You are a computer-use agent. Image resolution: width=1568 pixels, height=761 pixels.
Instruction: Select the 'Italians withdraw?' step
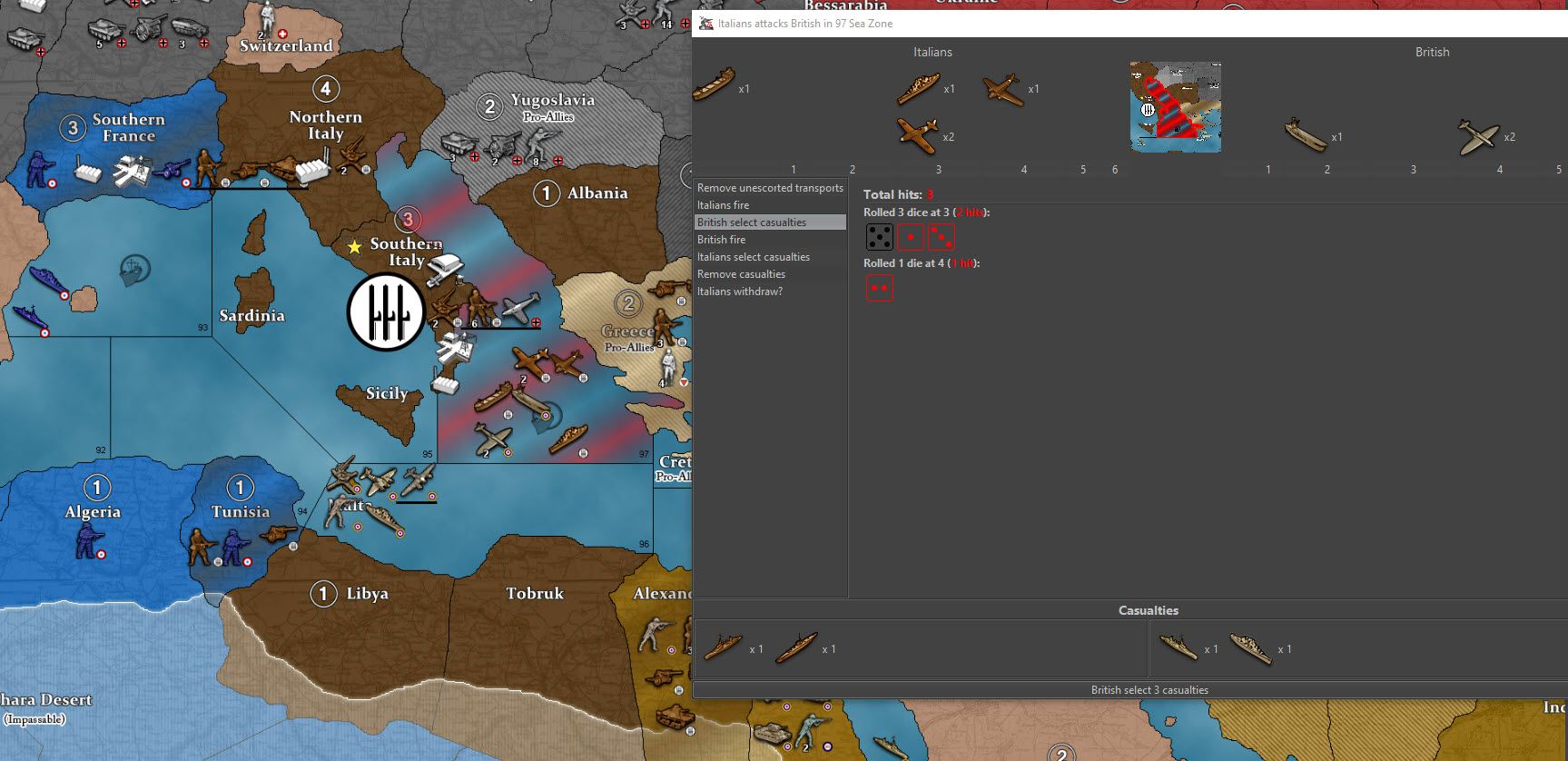click(740, 292)
